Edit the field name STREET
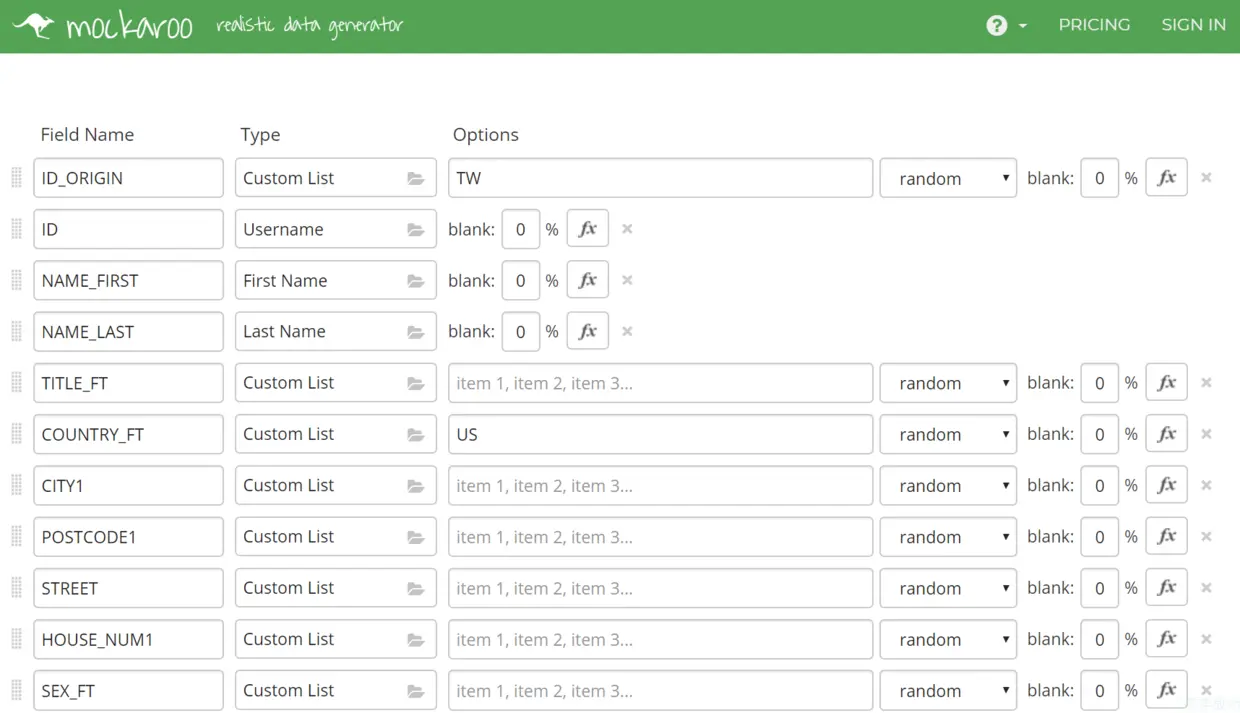The width and height of the screenshot is (1240, 713). [128, 588]
